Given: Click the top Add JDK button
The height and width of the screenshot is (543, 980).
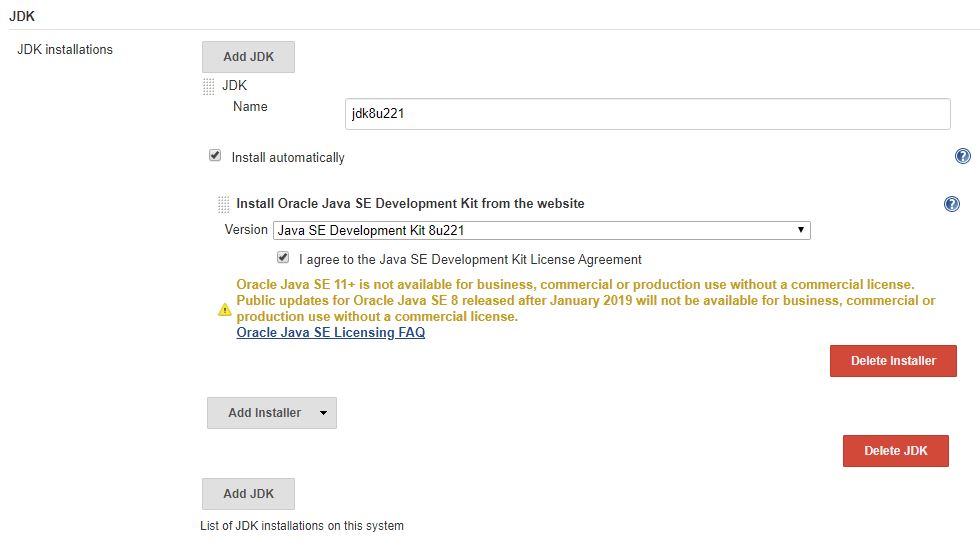Looking at the screenshot, I should click(x=248, y=57).
